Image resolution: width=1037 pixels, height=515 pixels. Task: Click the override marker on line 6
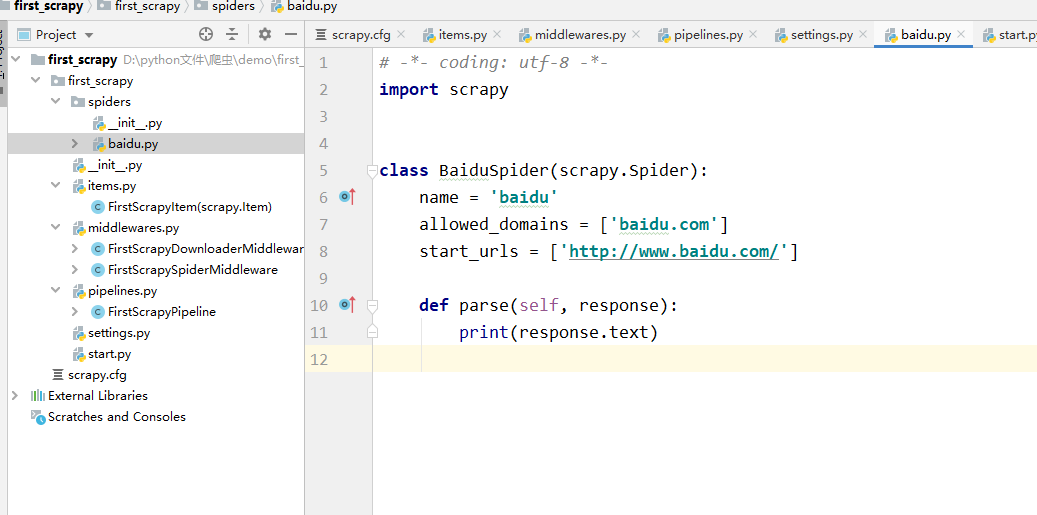point(348,196)
